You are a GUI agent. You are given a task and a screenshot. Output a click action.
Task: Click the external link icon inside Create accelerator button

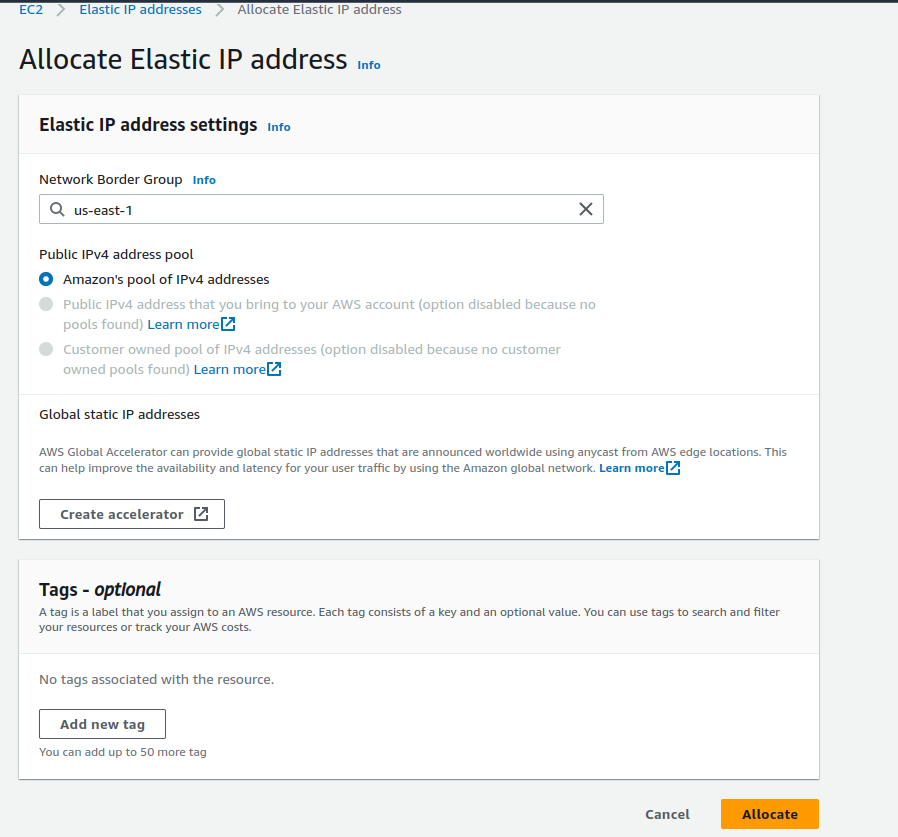[203, 513]
